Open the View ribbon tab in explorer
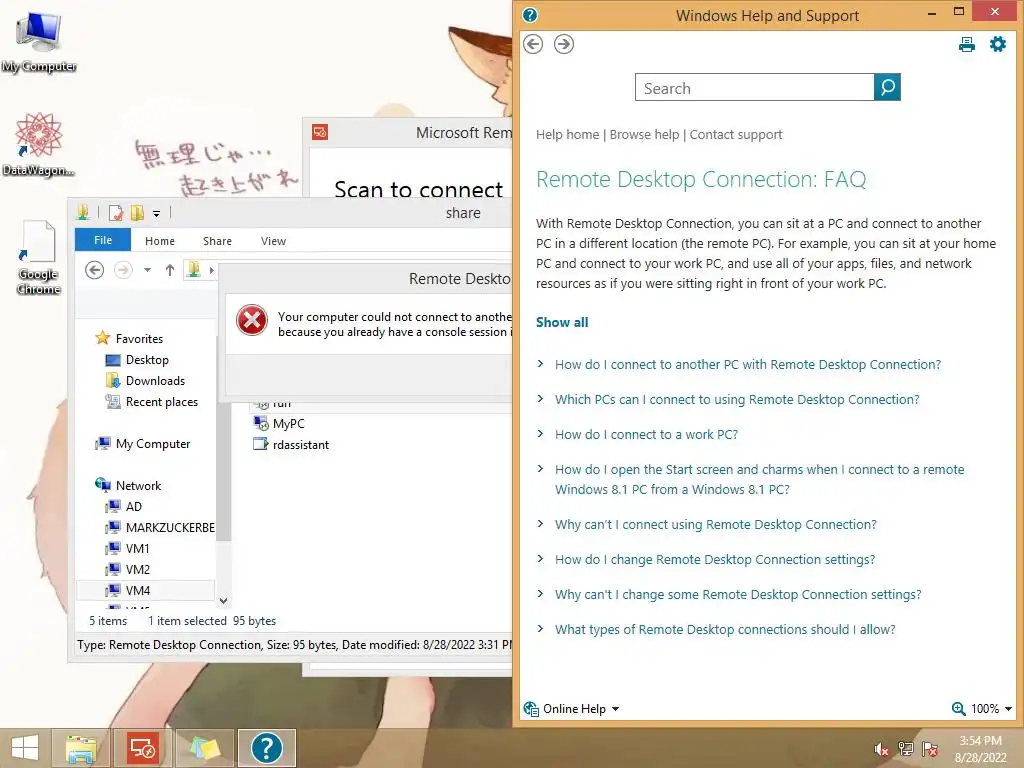The image size is (1024, 768). (273, 241)
